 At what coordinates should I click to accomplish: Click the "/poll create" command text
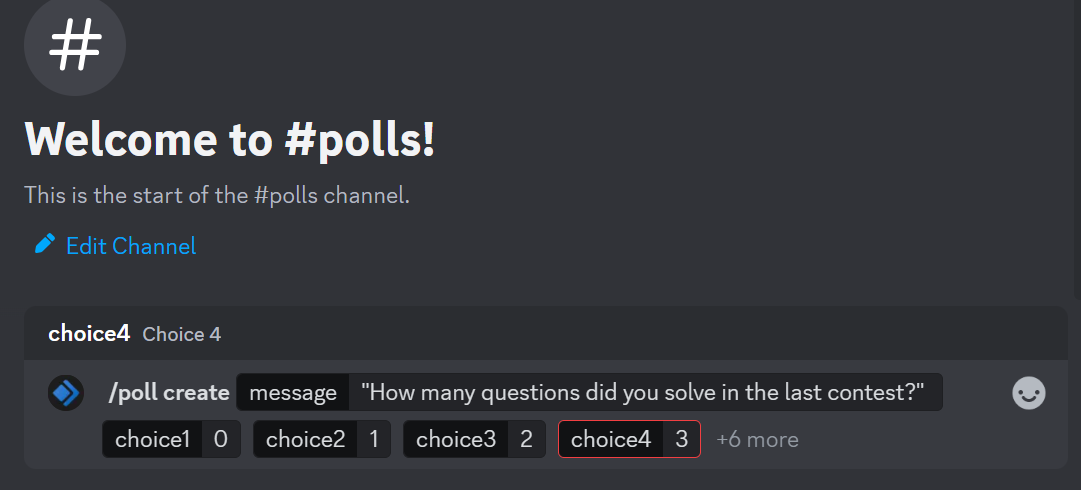coord(169,393)
